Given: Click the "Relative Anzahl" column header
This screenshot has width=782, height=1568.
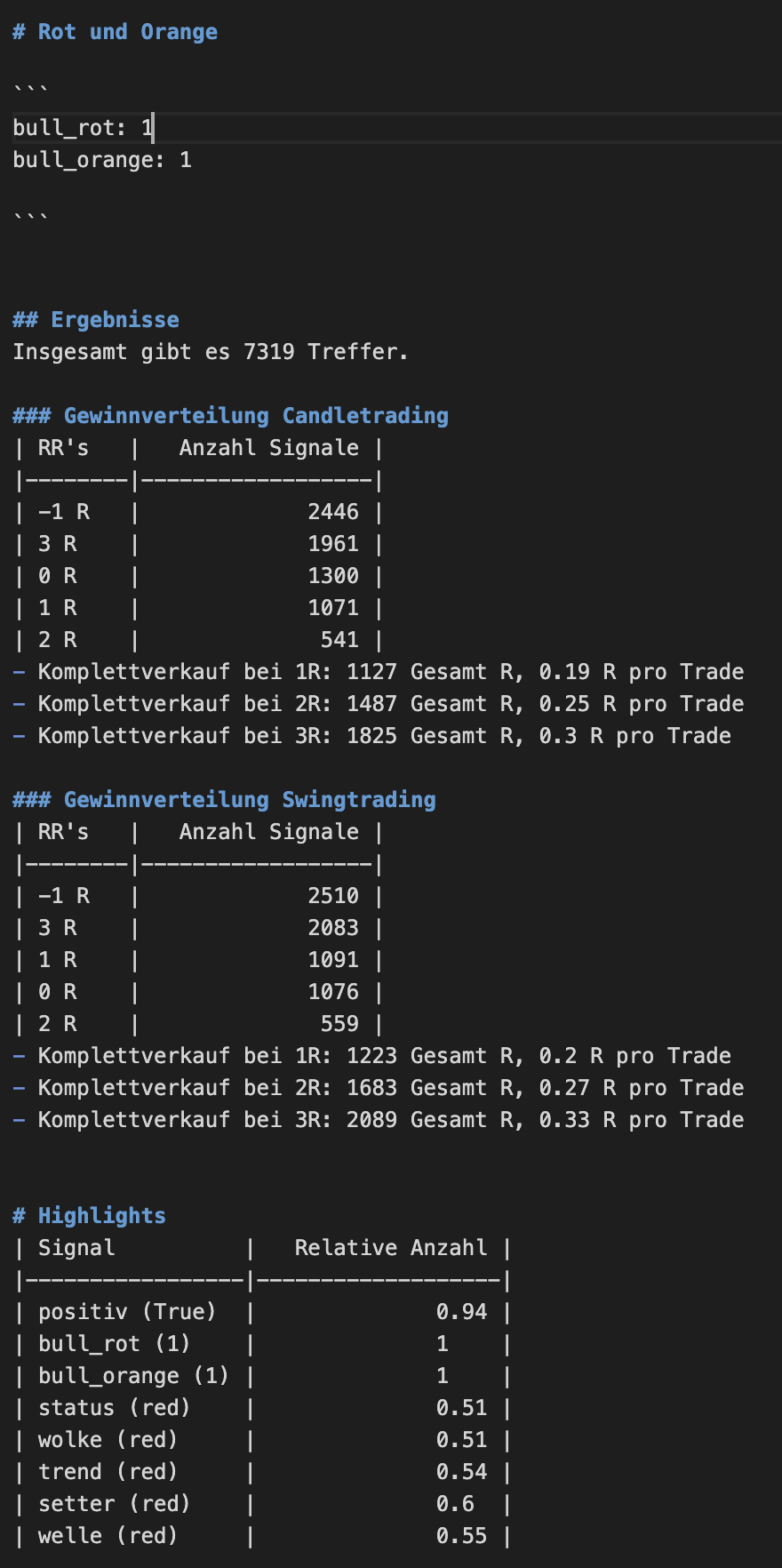Looking at the screenshot, I should (391, 1248).
